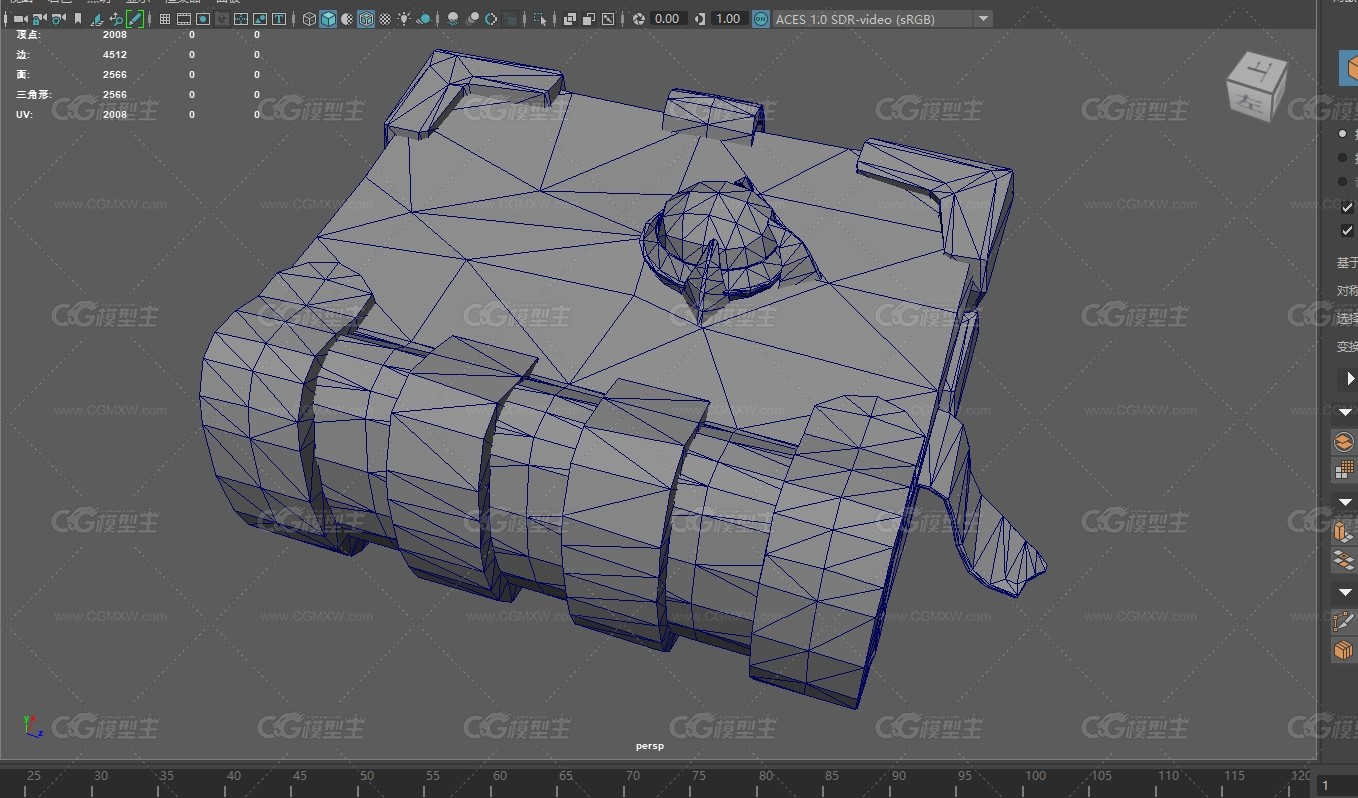
Task: Open camera attributes icon
Action: click(x=58, y=19)
